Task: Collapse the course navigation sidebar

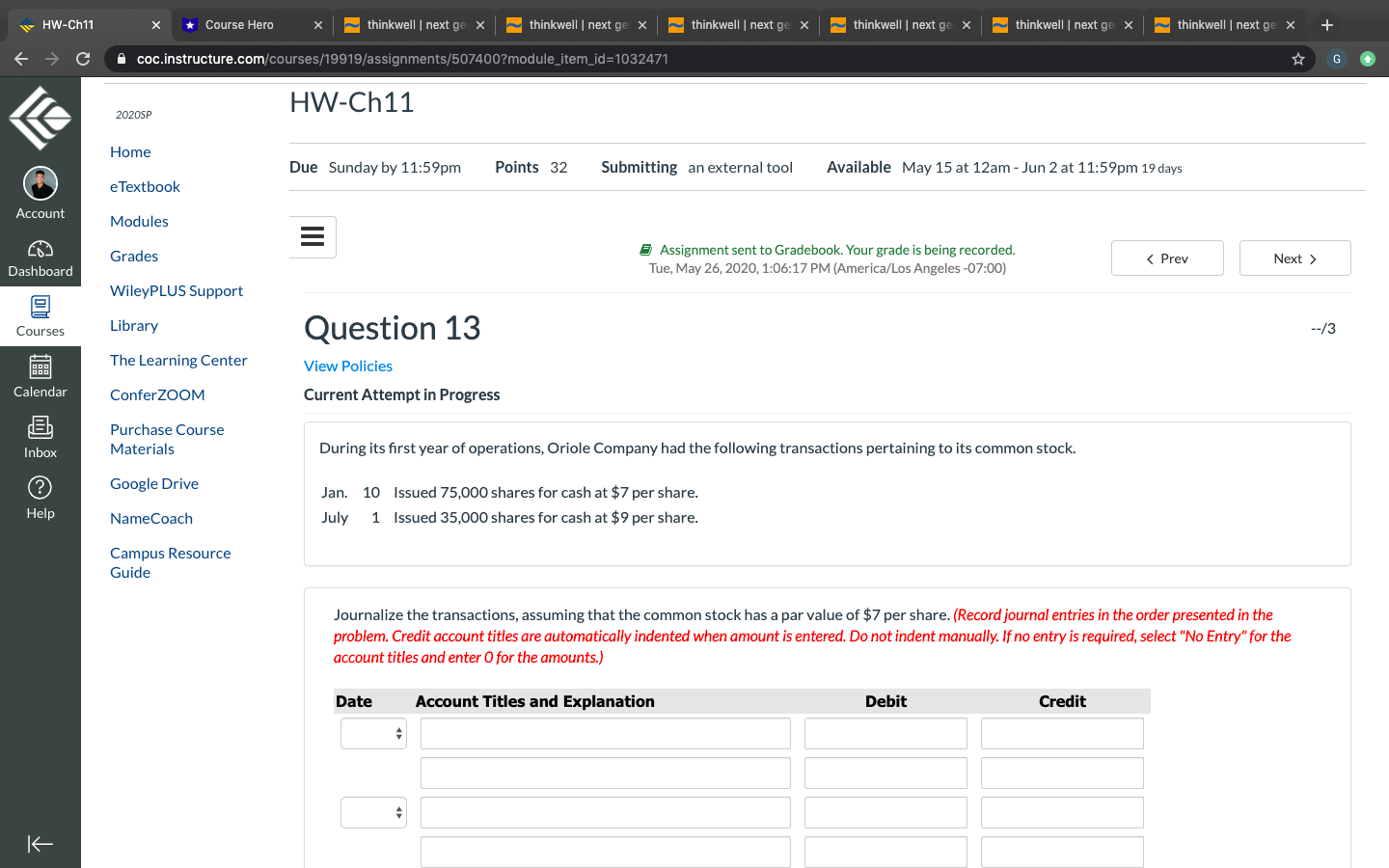Action: [x=40, y=844]
